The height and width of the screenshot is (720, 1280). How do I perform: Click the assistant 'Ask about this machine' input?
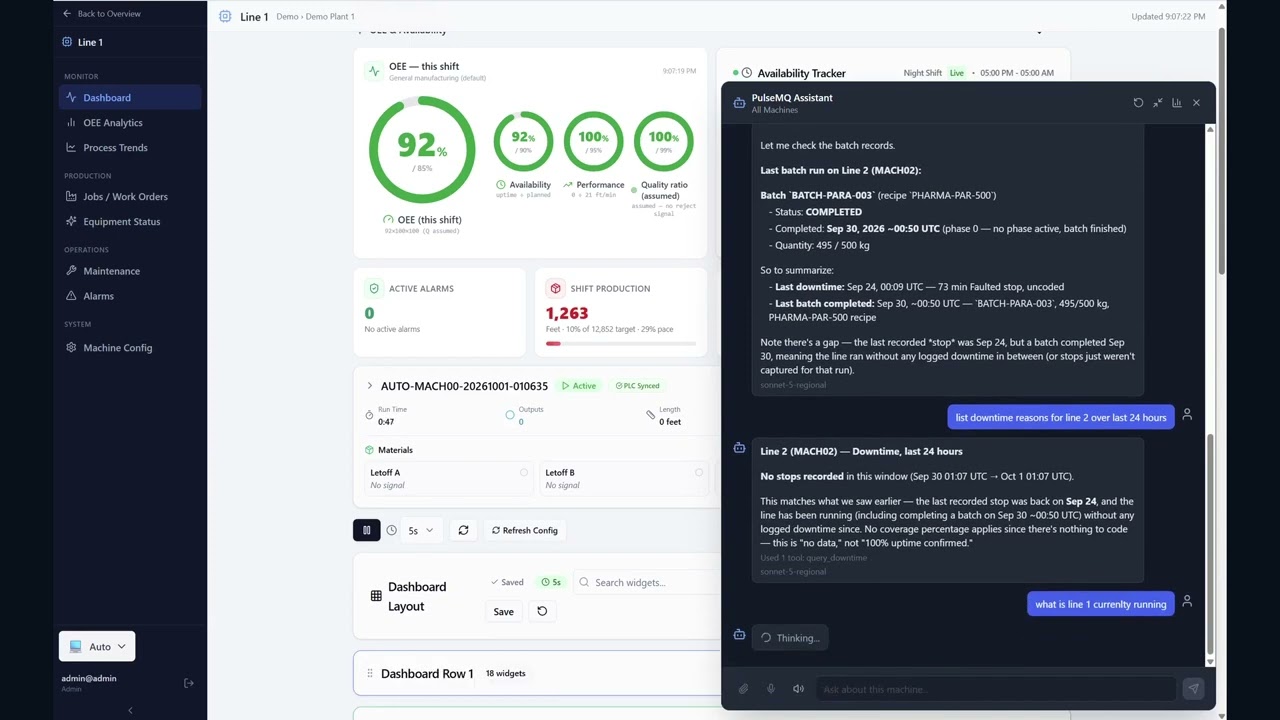995,689
